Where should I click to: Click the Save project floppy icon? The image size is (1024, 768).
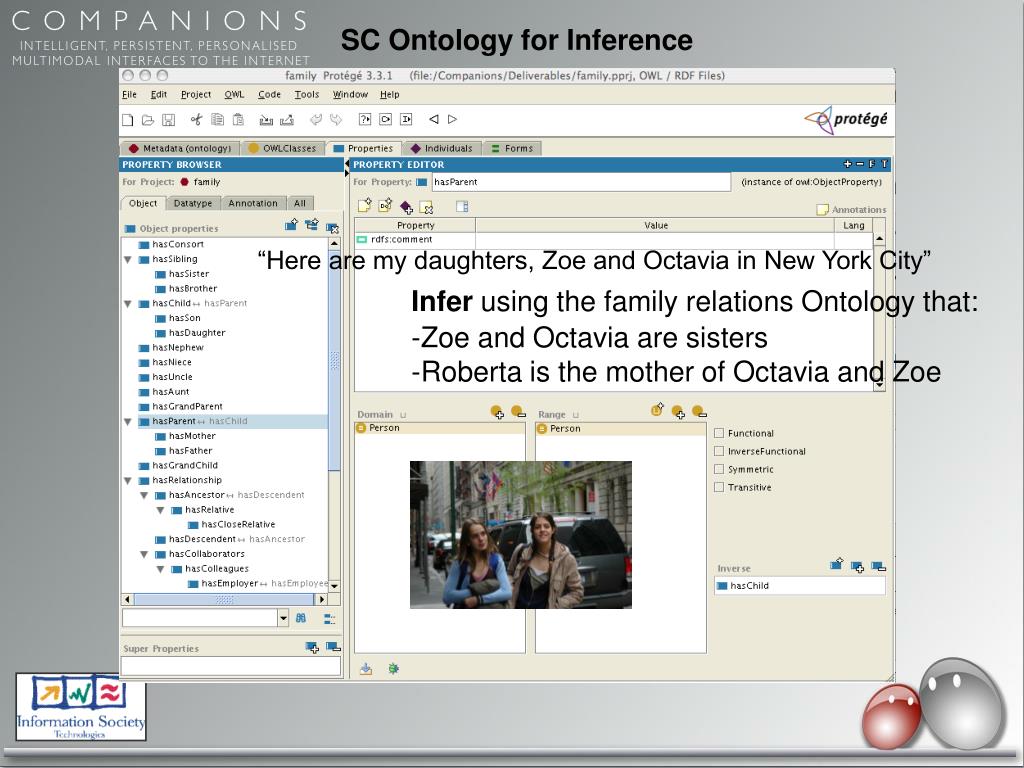coord(168,120)
